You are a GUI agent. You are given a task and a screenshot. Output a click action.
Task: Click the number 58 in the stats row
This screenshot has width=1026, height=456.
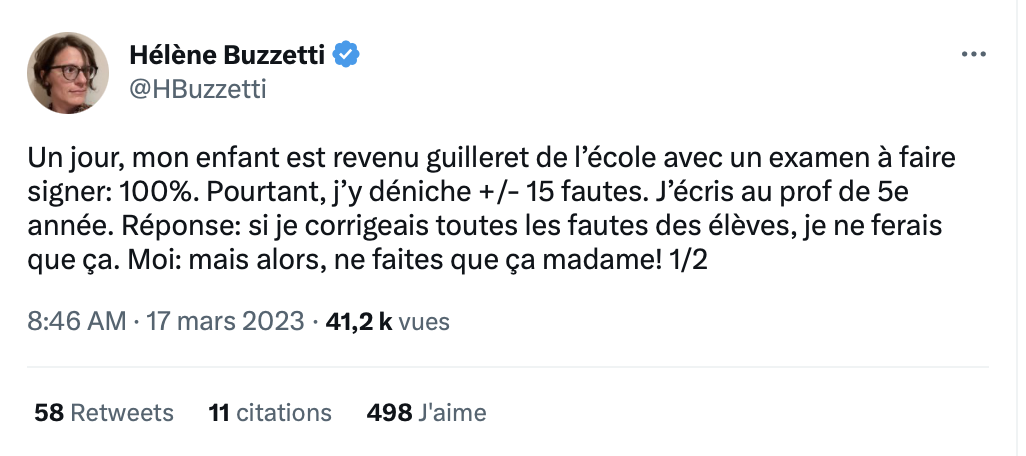point(49,413)
